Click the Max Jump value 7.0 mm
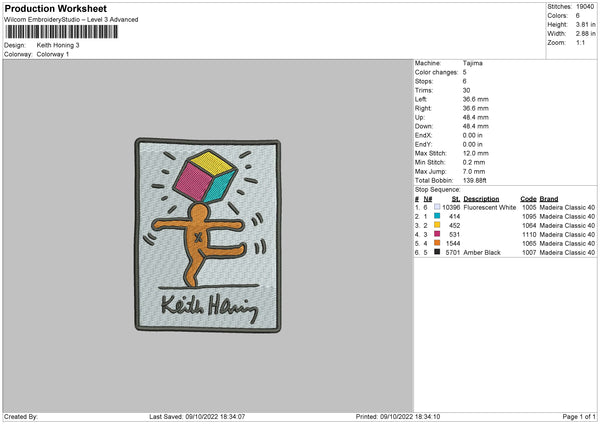 [474, 171]
